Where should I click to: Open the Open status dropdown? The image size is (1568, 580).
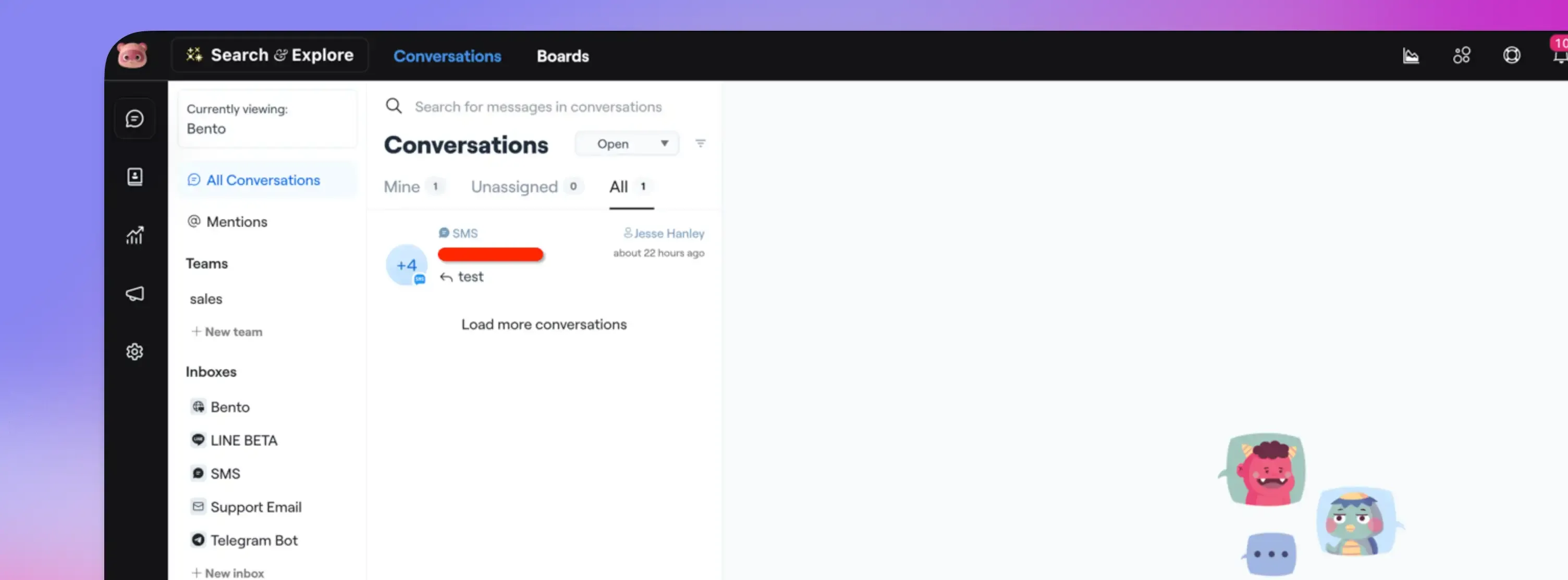click(627, 144)
